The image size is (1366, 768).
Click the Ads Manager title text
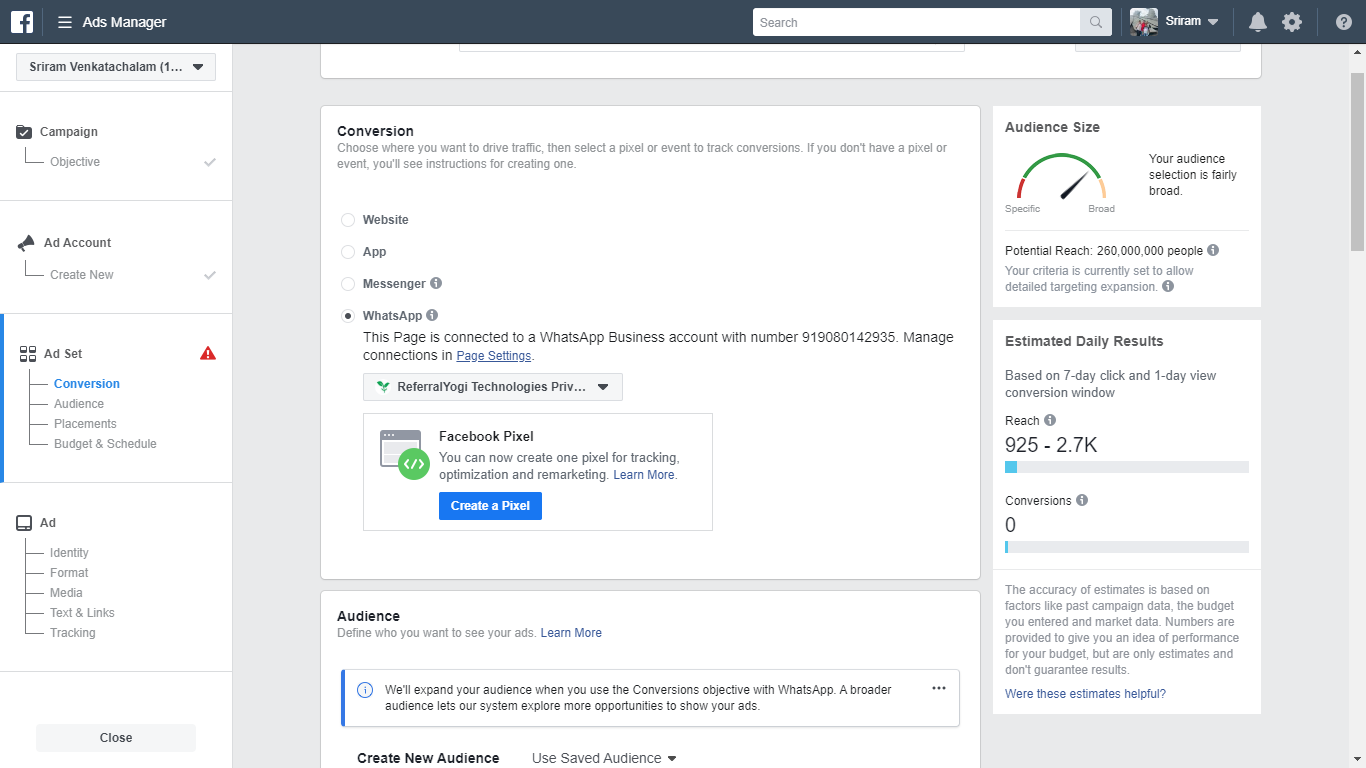click(125, 22)
